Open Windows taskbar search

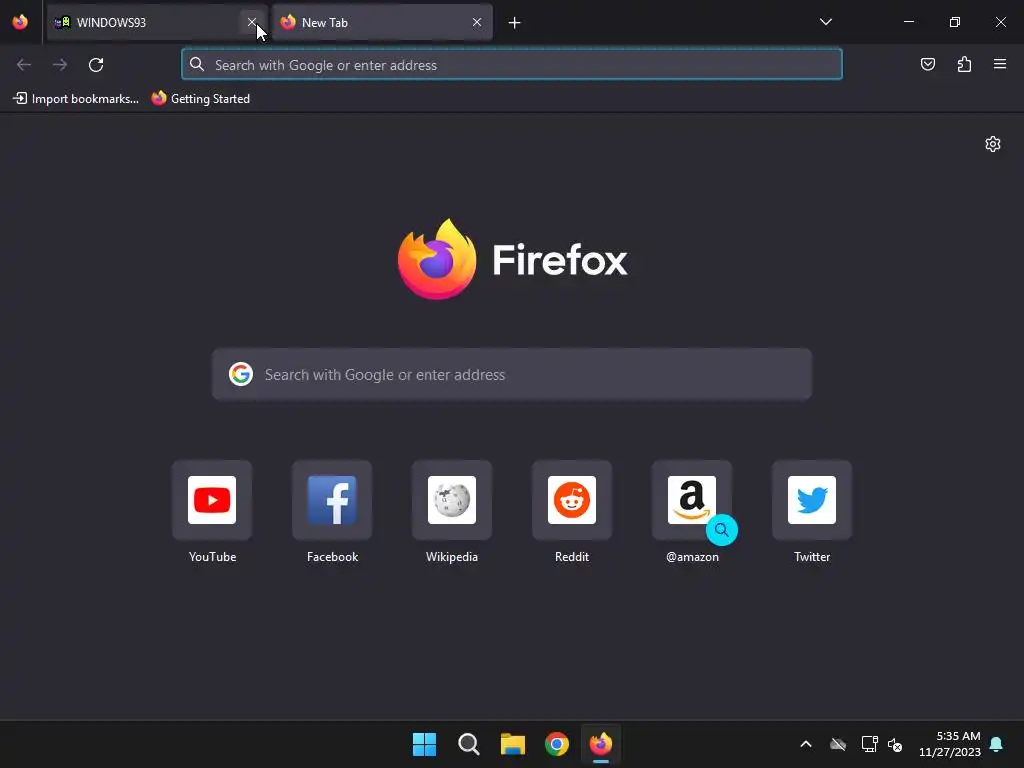point(469,744)
